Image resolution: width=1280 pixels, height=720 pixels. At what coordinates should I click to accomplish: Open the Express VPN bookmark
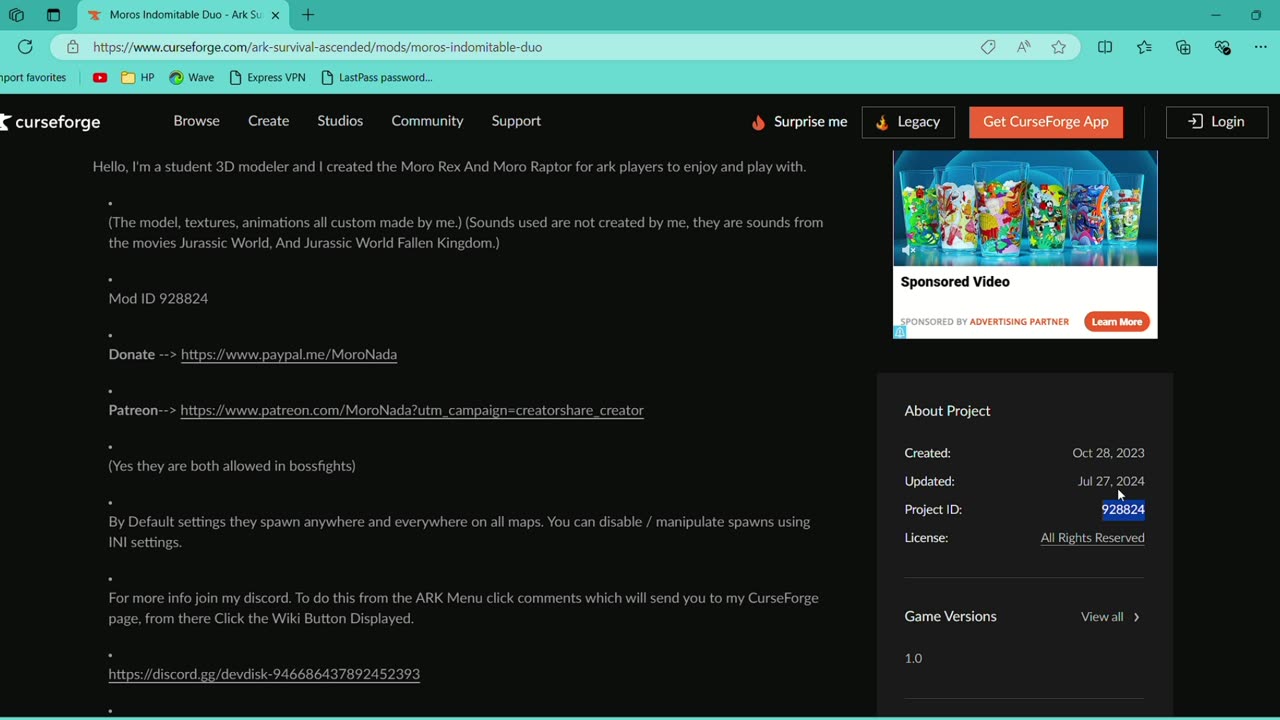(x=267, y=77)
